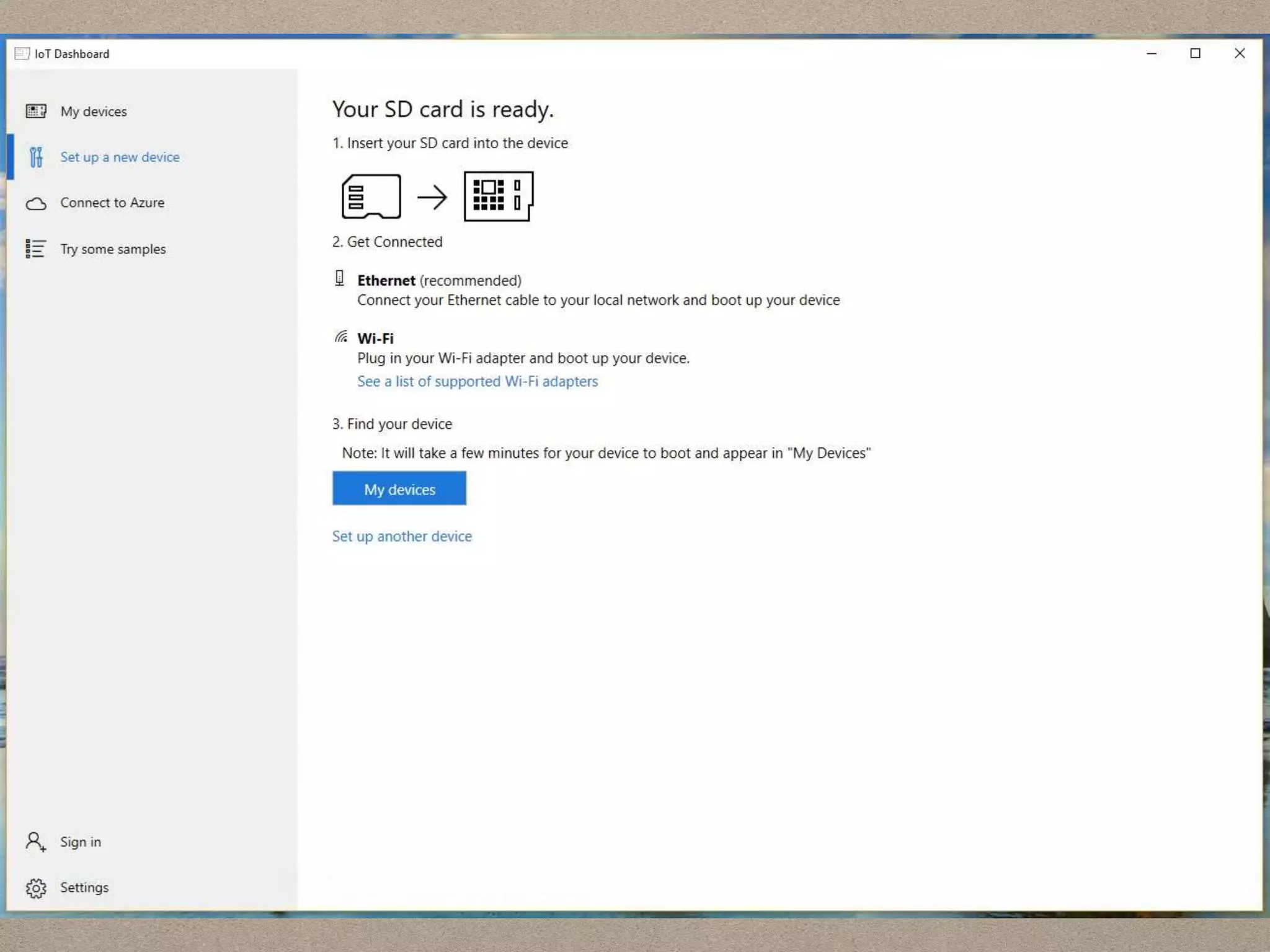Open Try some samples page
This screenshot has width=1270, height=952.
click(x=113, y=249)
